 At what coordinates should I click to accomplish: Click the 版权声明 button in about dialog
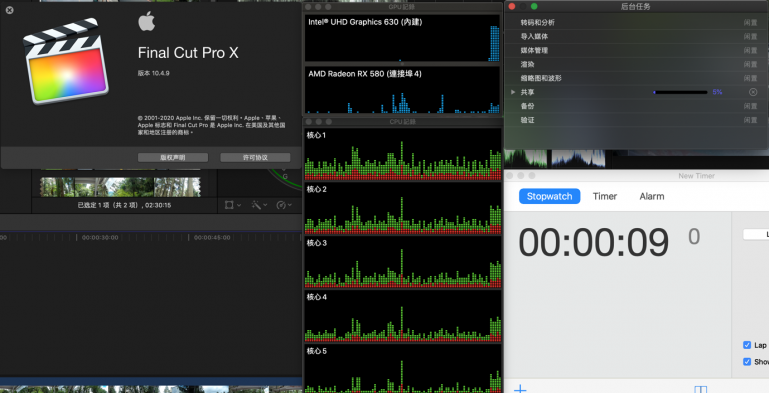[173, 157]
